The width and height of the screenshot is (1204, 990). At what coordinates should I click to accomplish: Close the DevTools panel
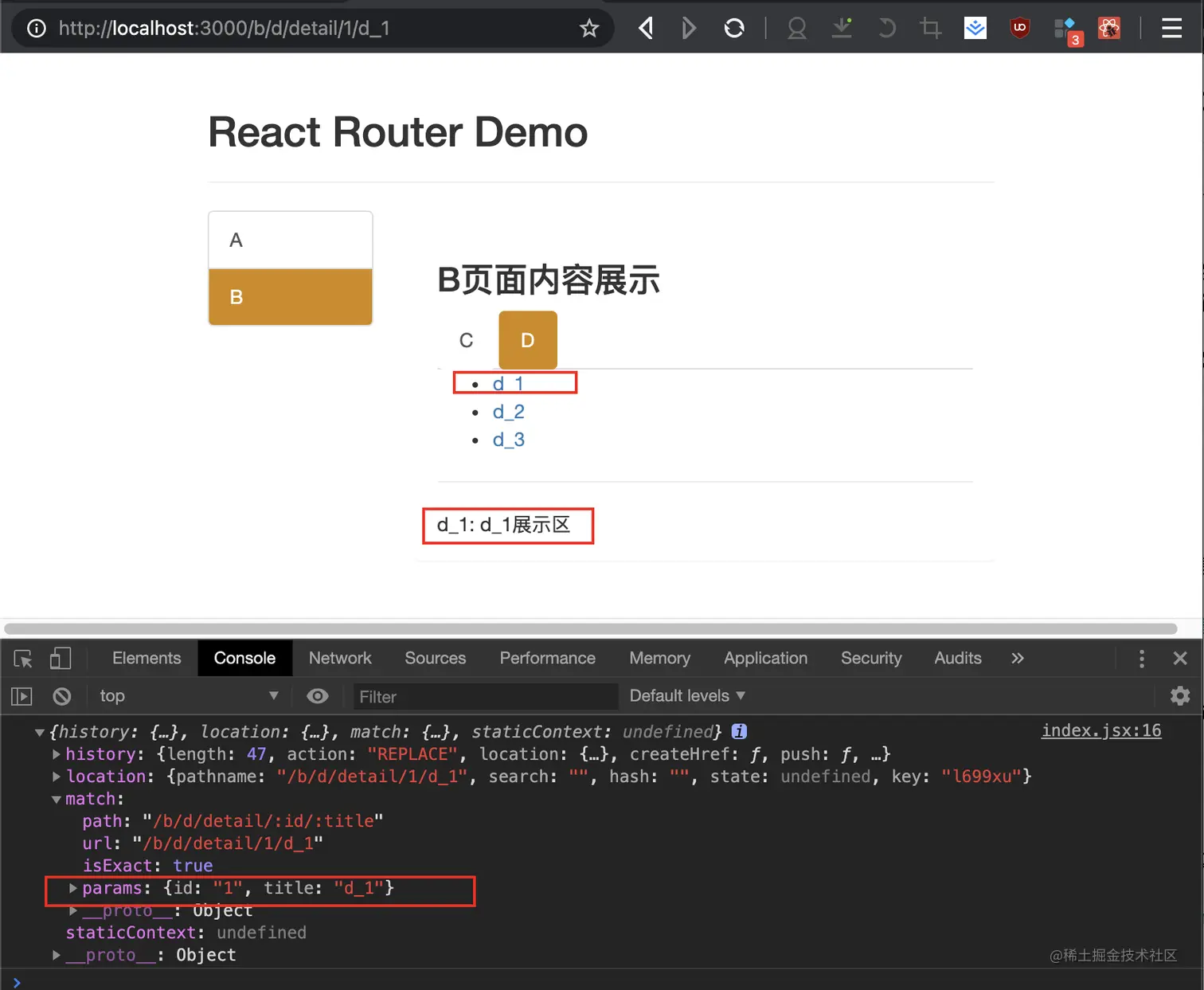point(1180,659)
